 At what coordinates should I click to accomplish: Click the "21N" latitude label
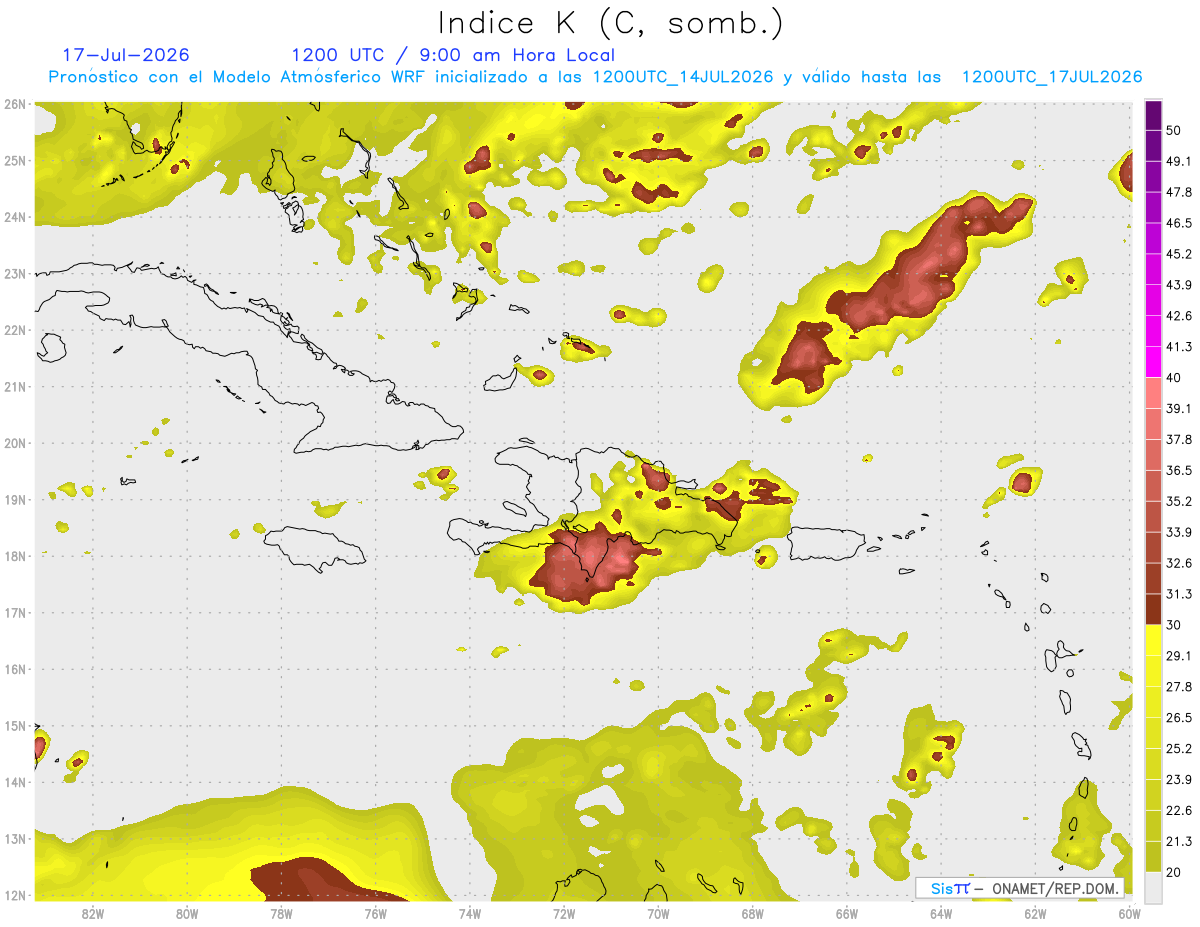[15, 386]
